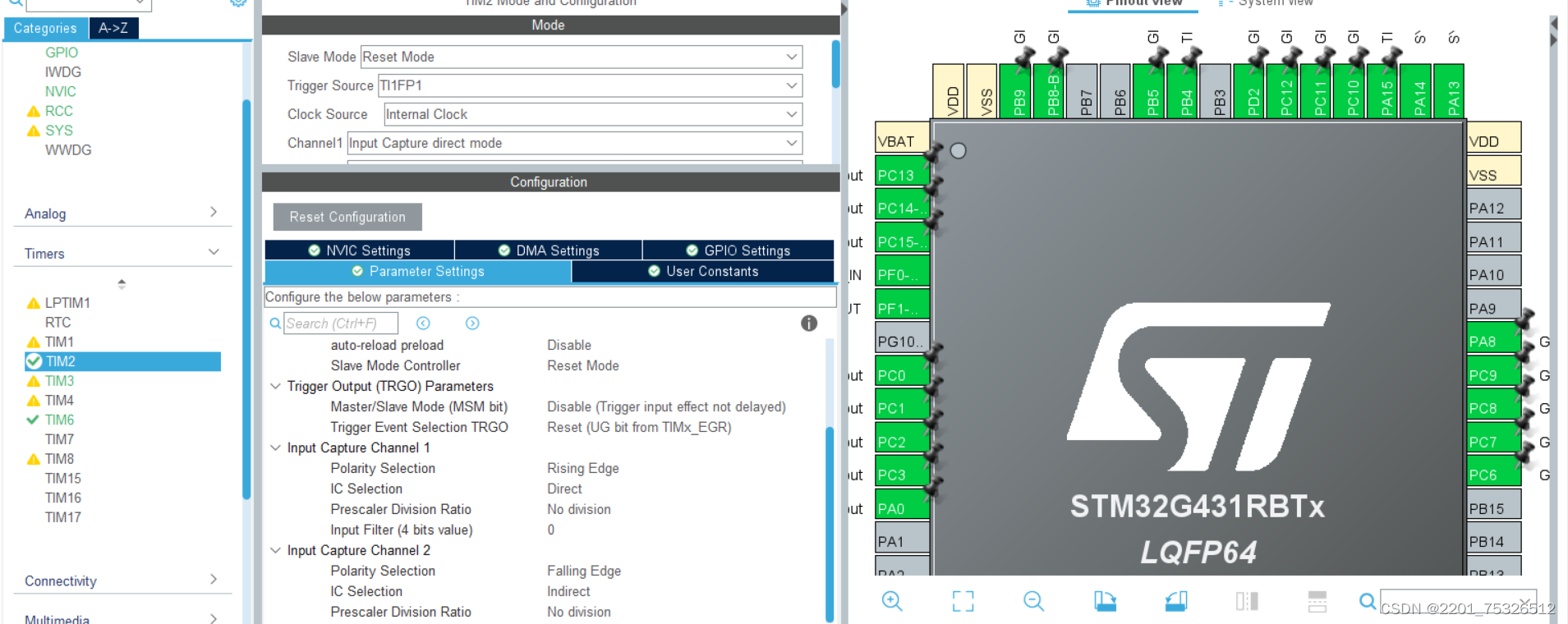This screenshot has width=1568, height=624.
Task: Collapse Input Capture Channel 2 group
Action: coord(276,550)
